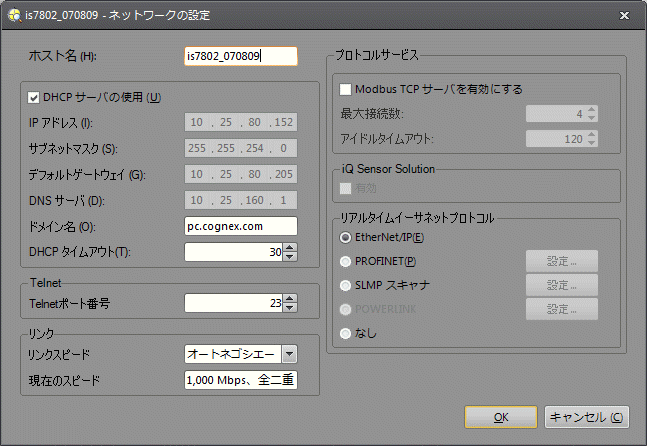Click the Cognex app icon in title bar
647x446 pixels.
tap(13, 16)
